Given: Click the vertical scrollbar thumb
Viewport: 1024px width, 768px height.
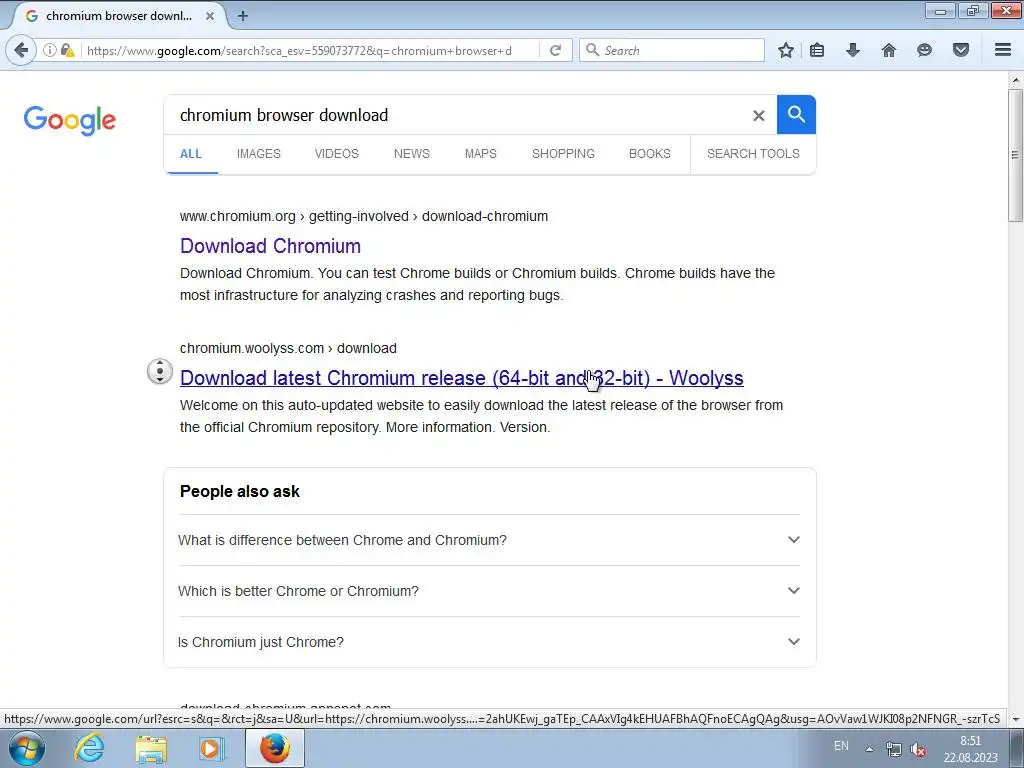Looking at the screenshot, I should tap(1015, 155).
